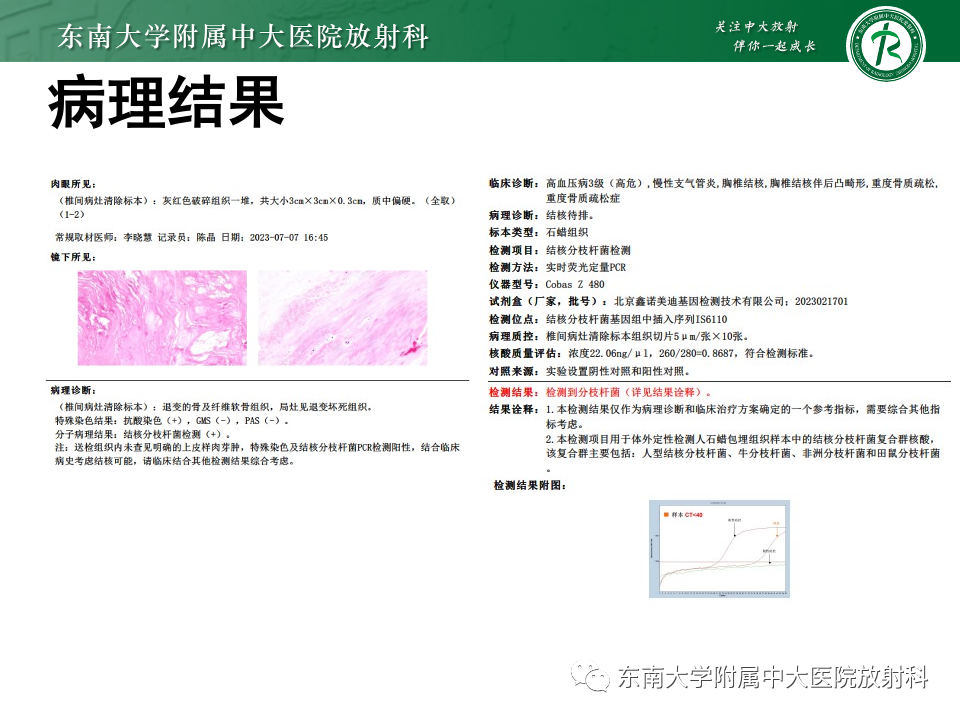Click the '(1-2)' specimen note
This screenshot has width=960, height=720.
[x=72, y=214]
